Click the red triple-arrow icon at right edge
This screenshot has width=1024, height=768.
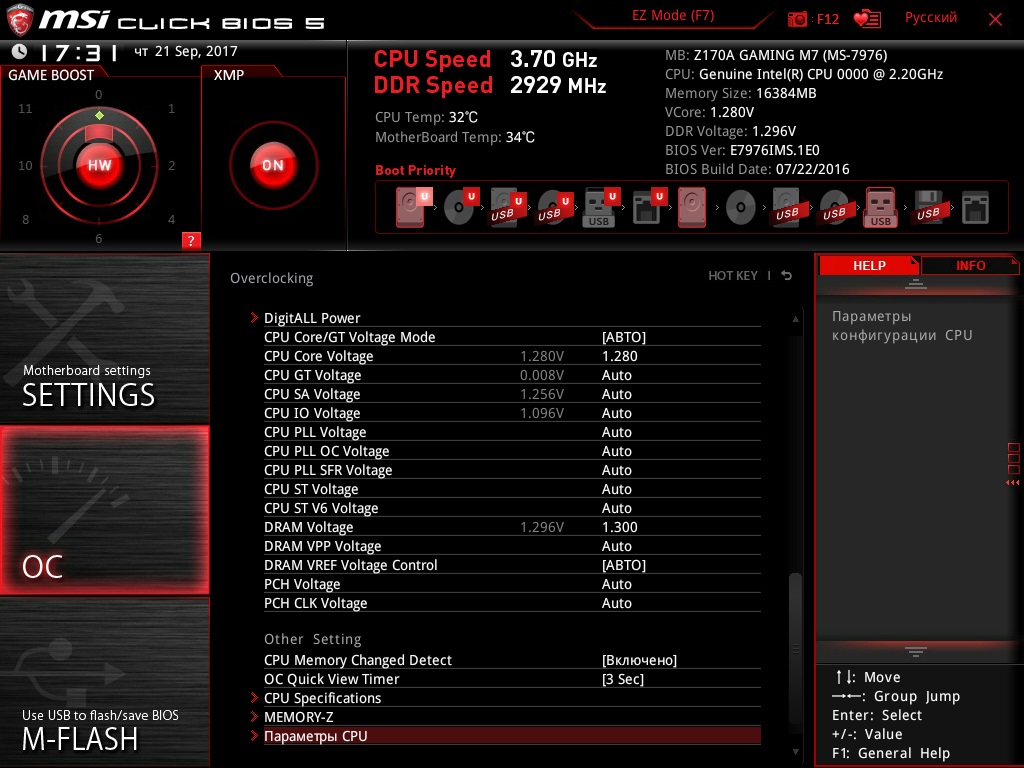[x=1013, y=483]
